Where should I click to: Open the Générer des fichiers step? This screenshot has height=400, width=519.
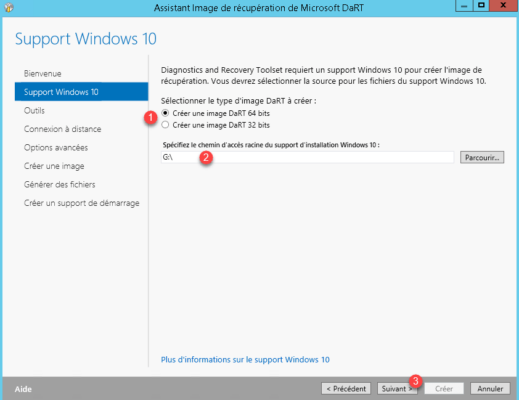(x=59, y=185)
